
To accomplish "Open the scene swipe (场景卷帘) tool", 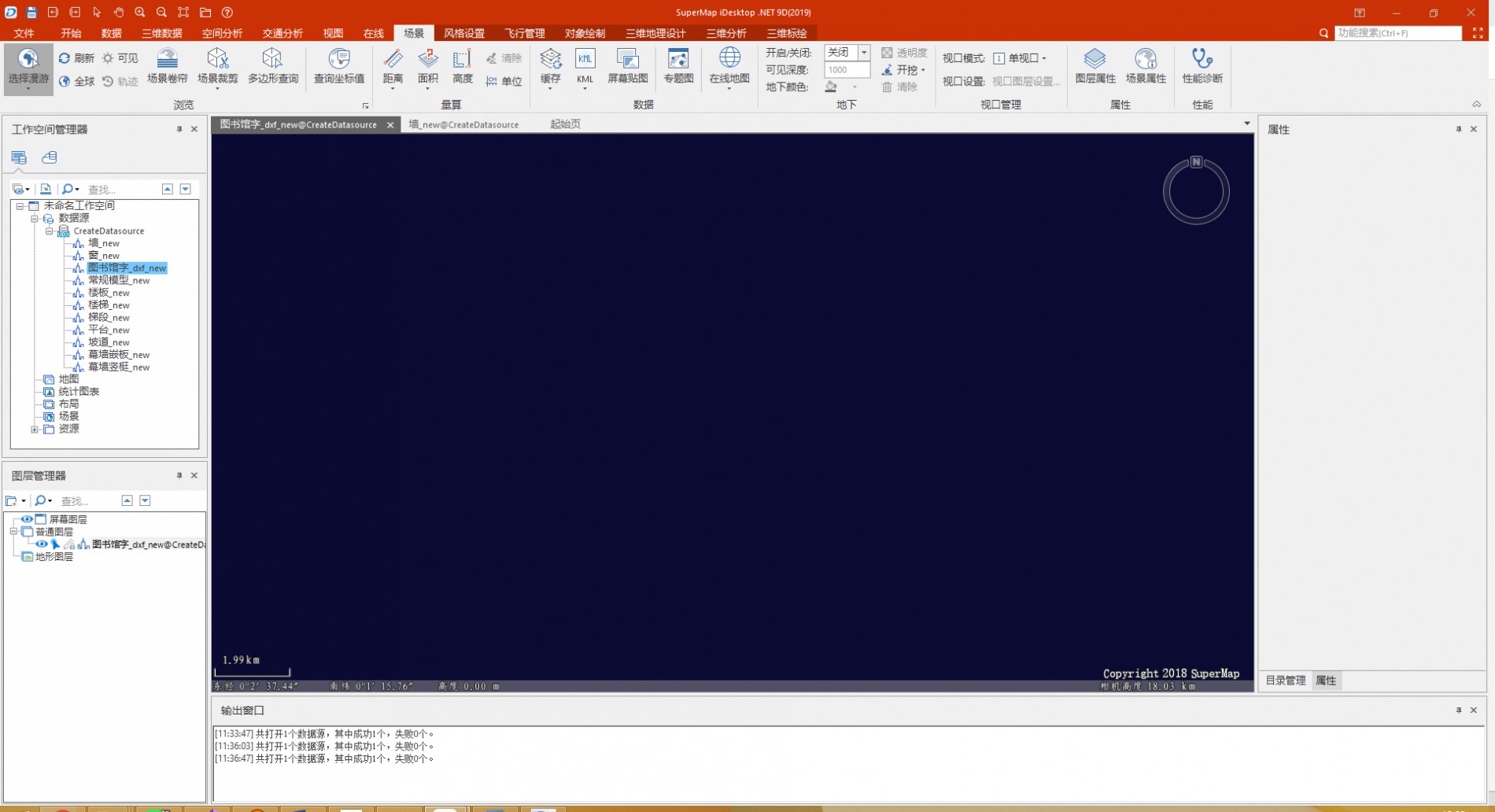I will [x=167, y=66].
